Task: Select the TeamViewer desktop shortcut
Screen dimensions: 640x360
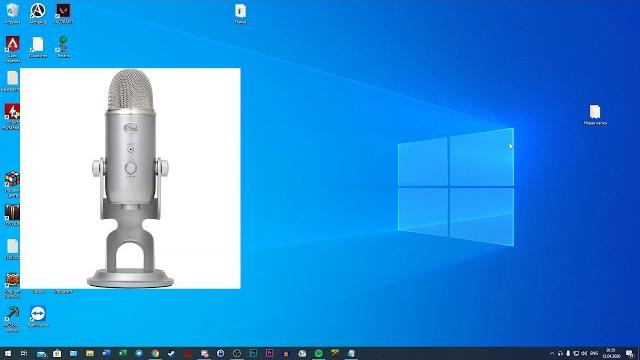Action: (x=38, y=316)
